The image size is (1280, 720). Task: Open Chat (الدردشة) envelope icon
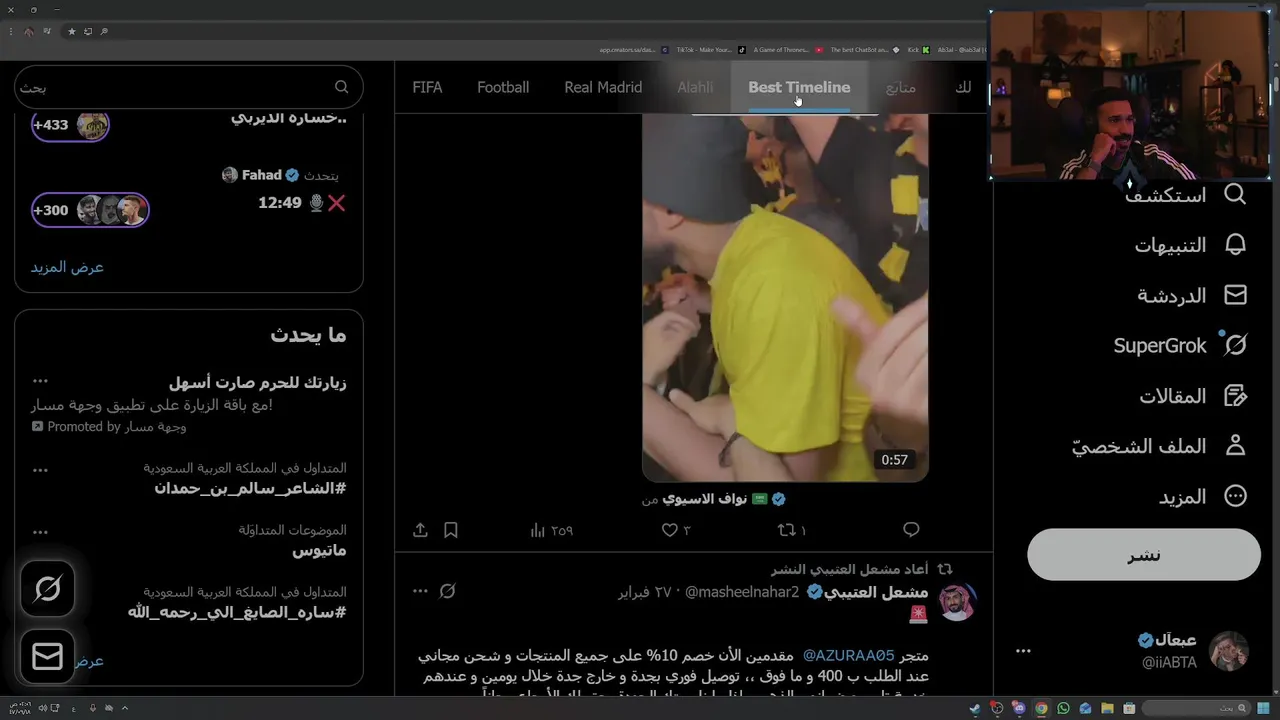click(1235, 295)
